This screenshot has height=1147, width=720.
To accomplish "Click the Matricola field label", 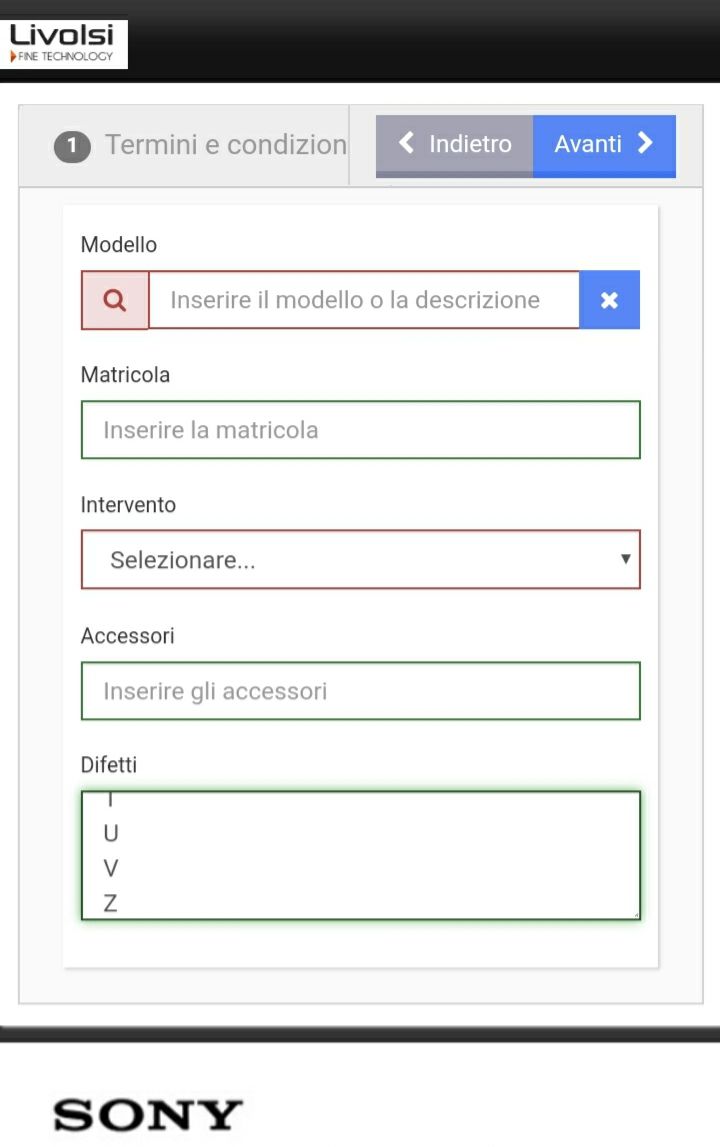I will (x=125, y=375).
